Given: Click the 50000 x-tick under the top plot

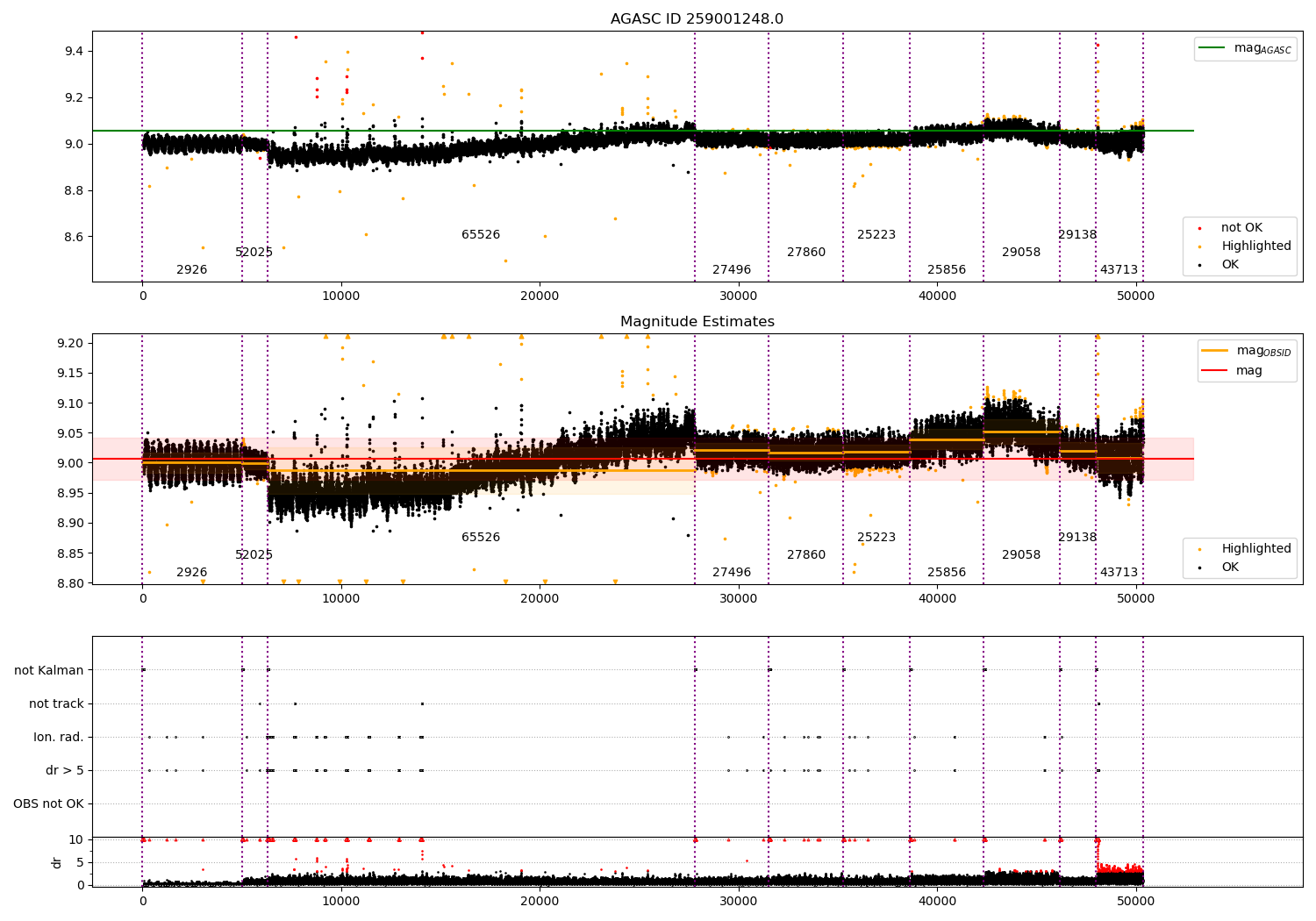Looking at the screenshot, I should tap(1136, 296).
